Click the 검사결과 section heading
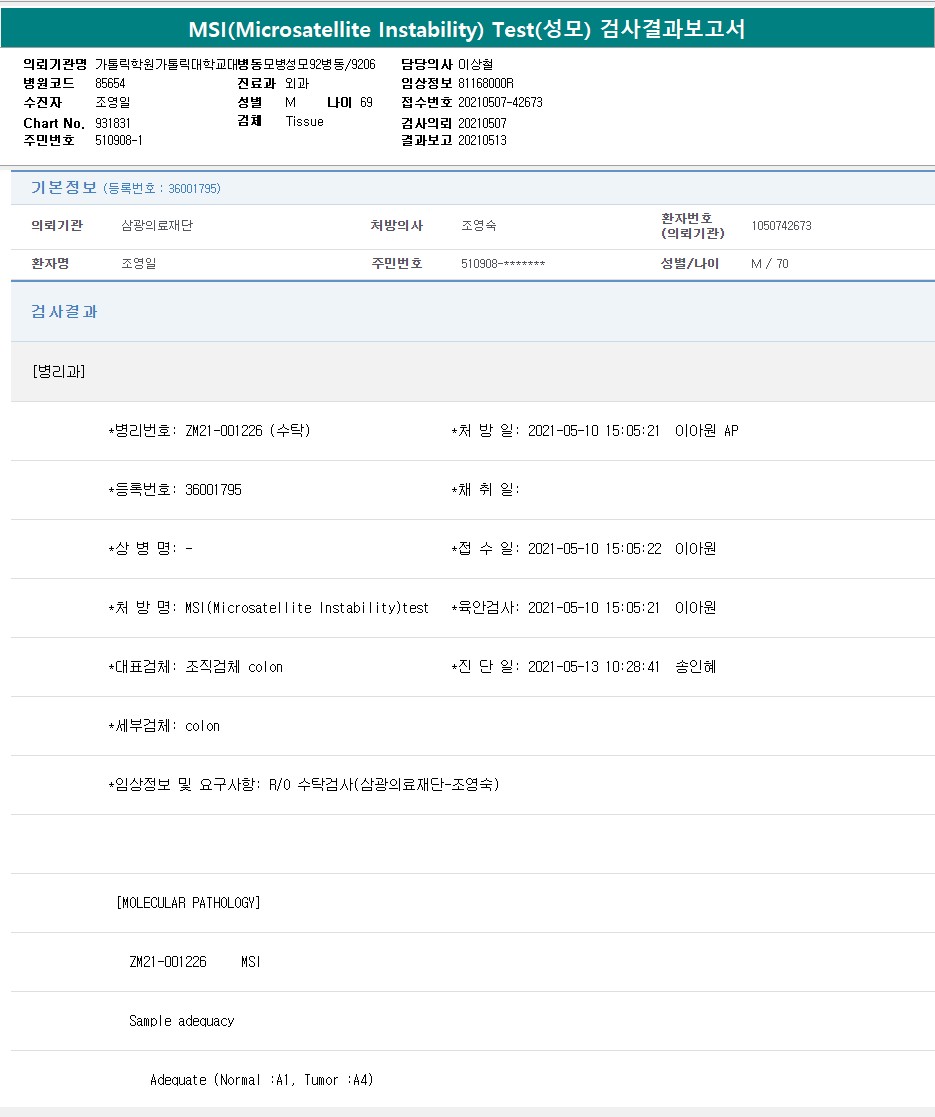The image size is (935, 1117). (64, 312)
